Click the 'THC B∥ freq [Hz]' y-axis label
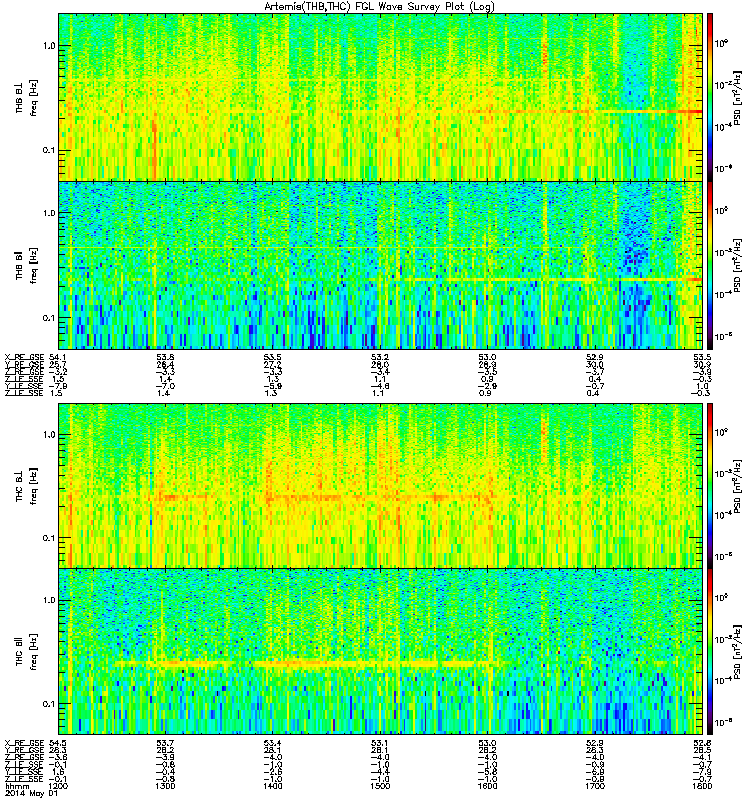This screenshot has width=750, height=800. click(26, 652)
